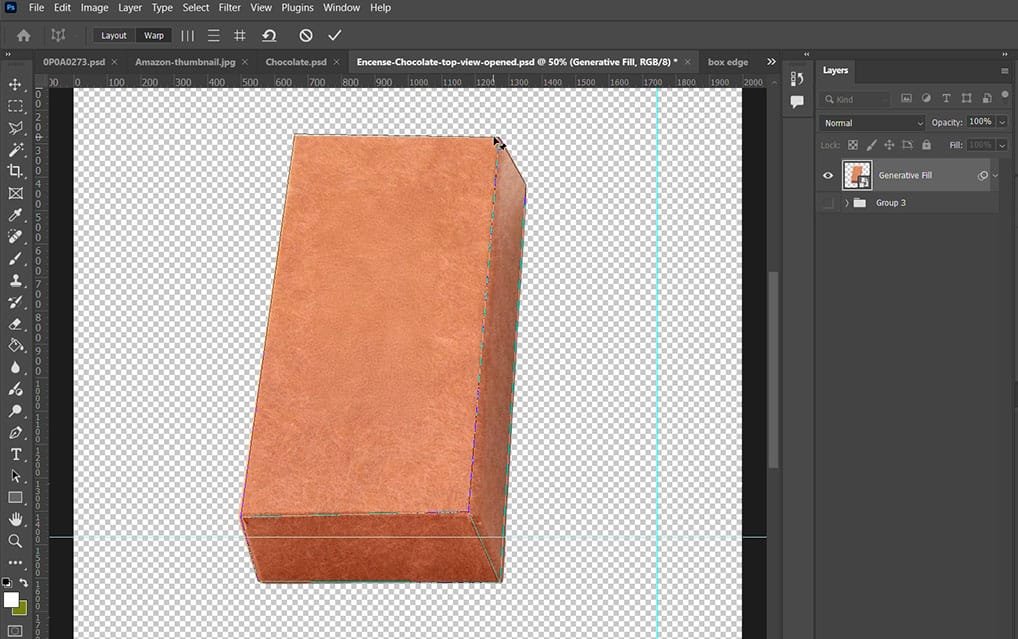1018x639 pixels.
Task: Toggle type layer filter
Action: [946, 99]
